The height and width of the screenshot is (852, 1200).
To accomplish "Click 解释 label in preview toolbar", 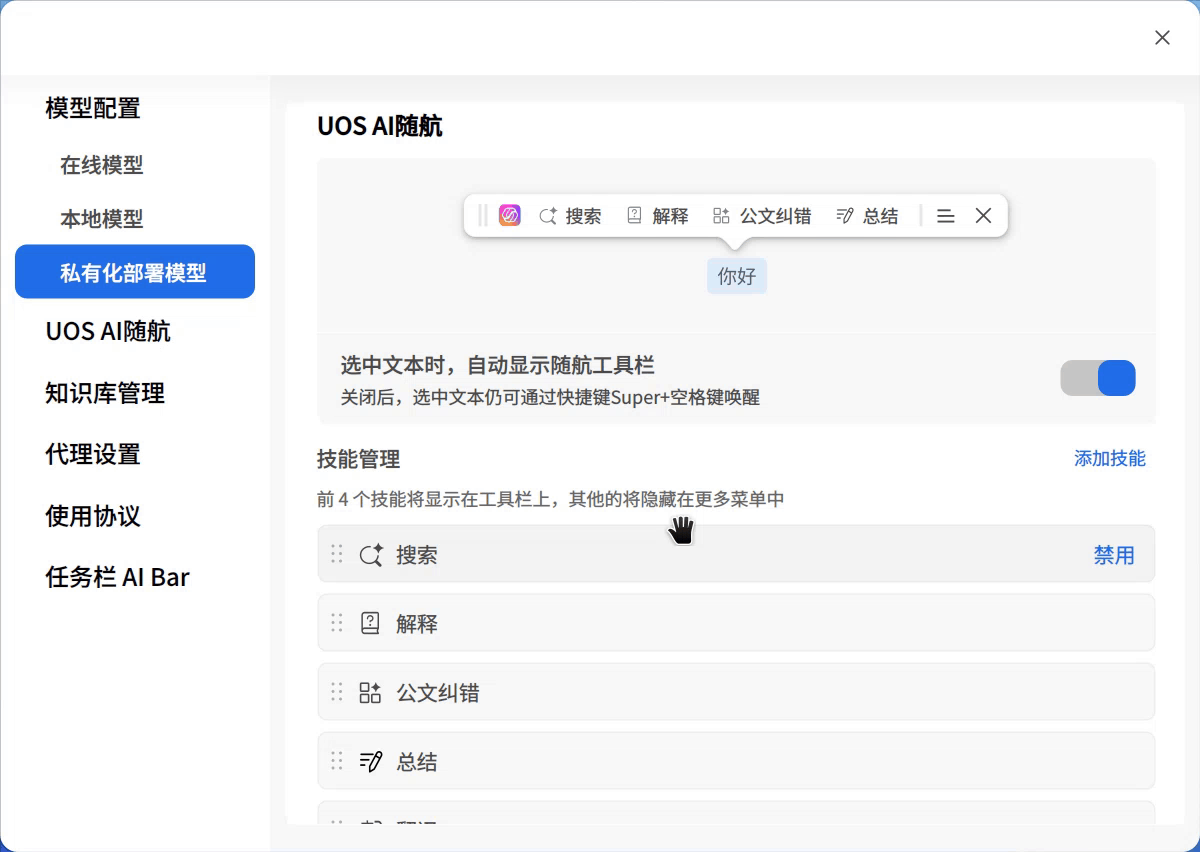I will 671,216.
